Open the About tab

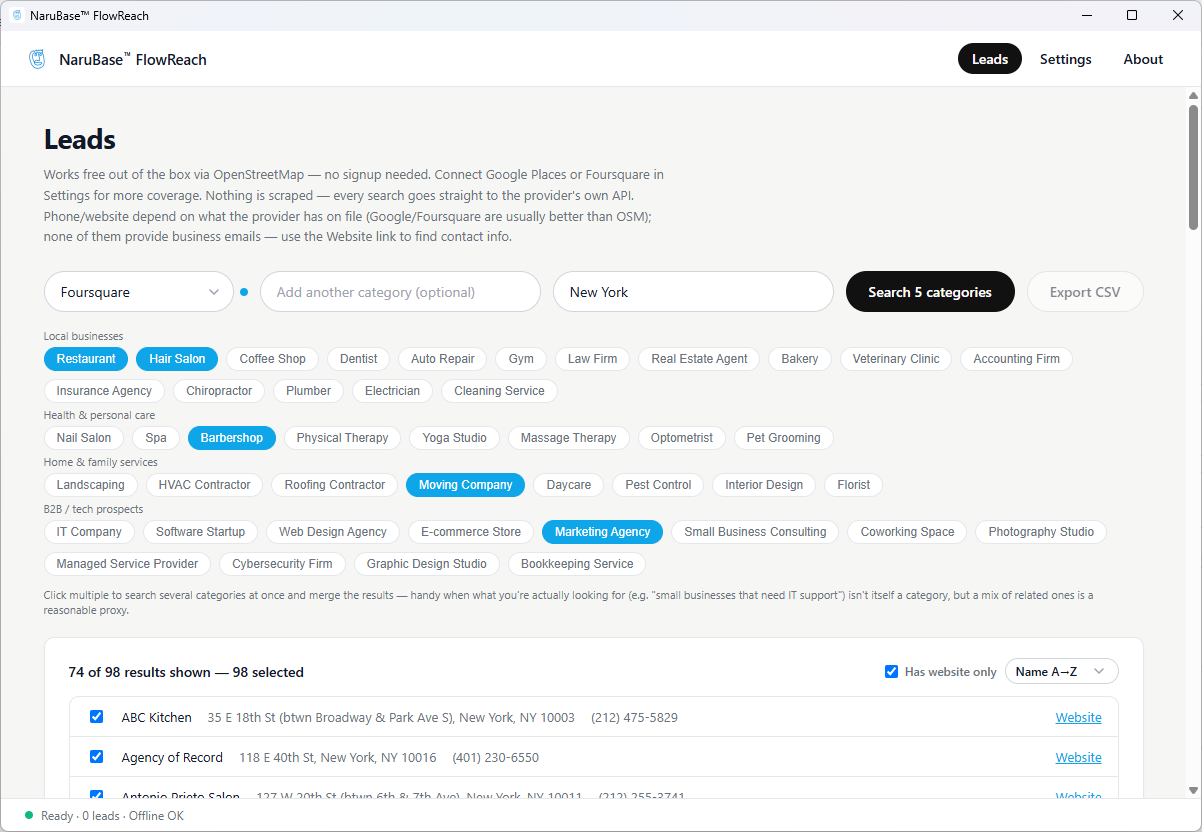(1143, 59)
